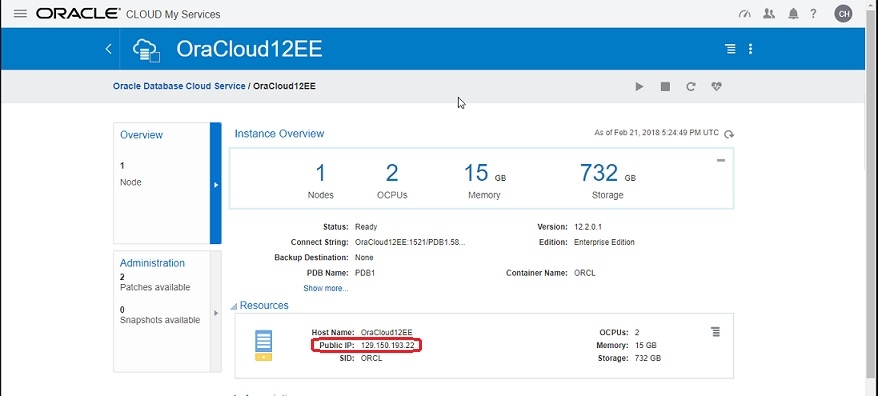Click the PDB Name PDB1 value
This screenshot has height=396, width=878.
click(x=365, y=273)
